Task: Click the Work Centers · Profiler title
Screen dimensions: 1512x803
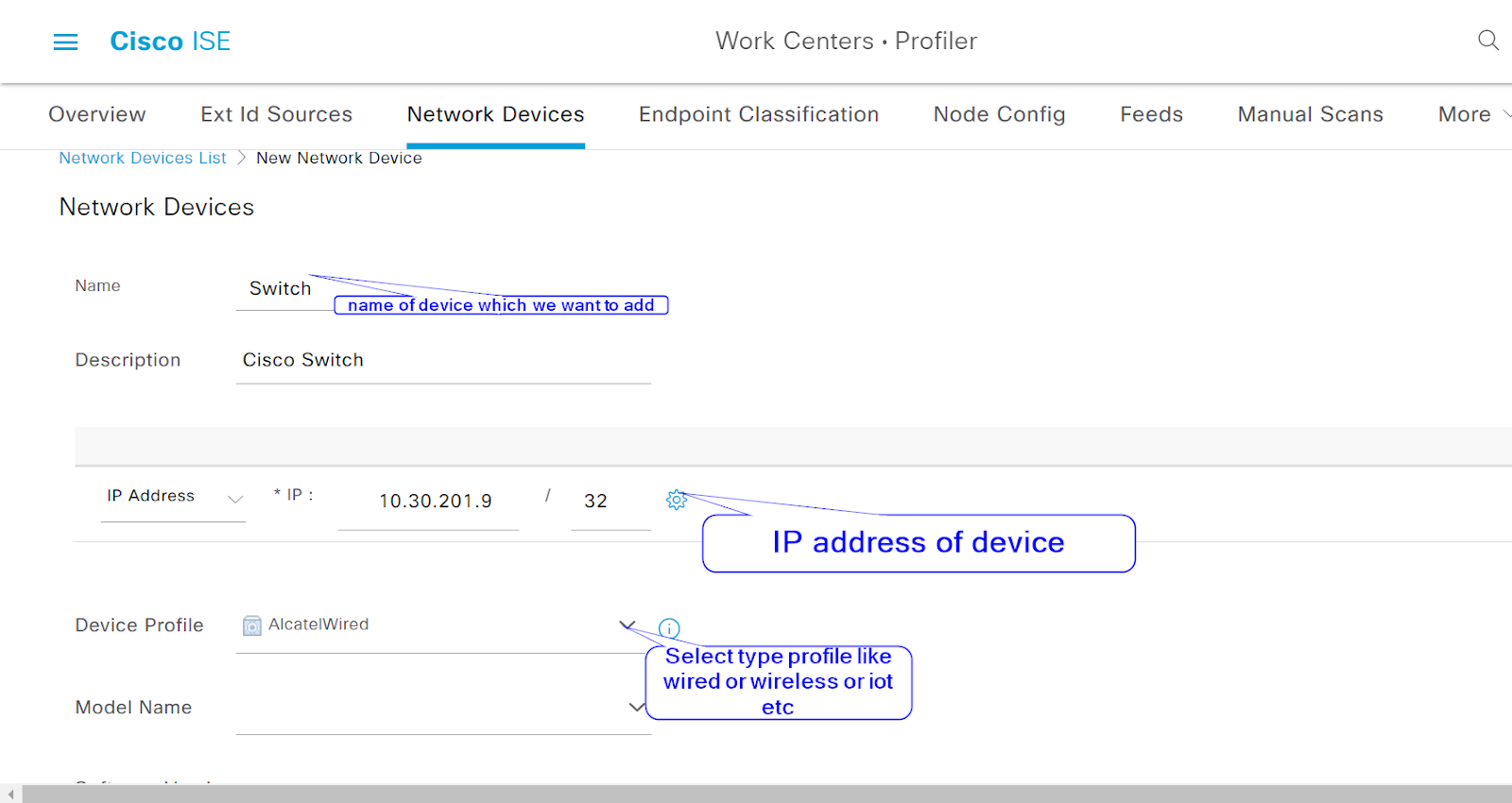Action: (846, 42)
